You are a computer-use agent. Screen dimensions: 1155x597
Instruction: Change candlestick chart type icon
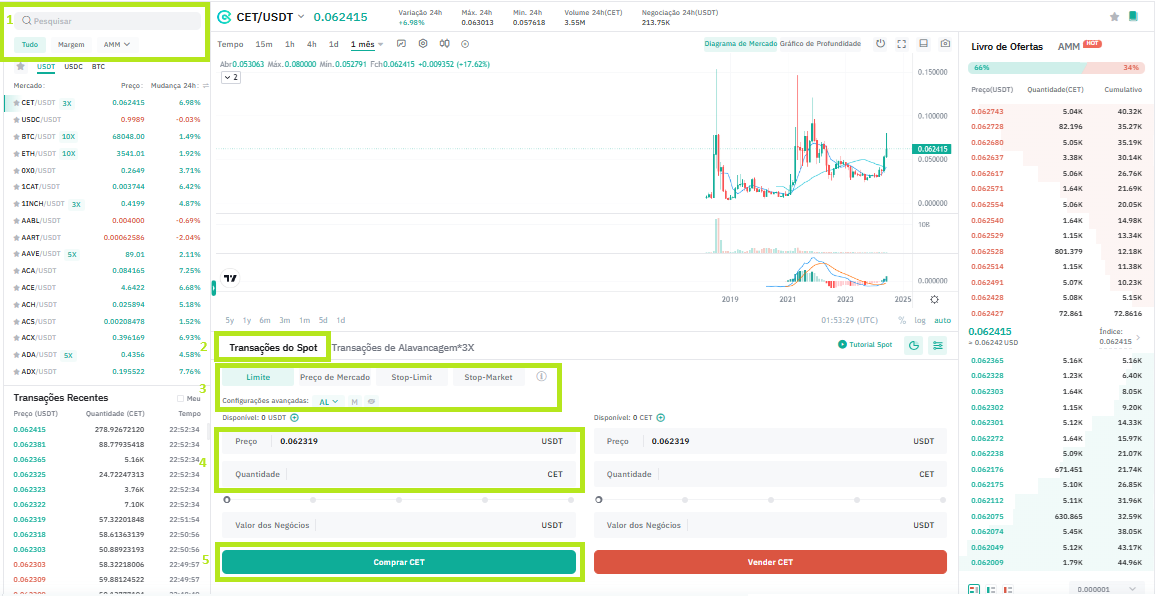tap(444, 43)
